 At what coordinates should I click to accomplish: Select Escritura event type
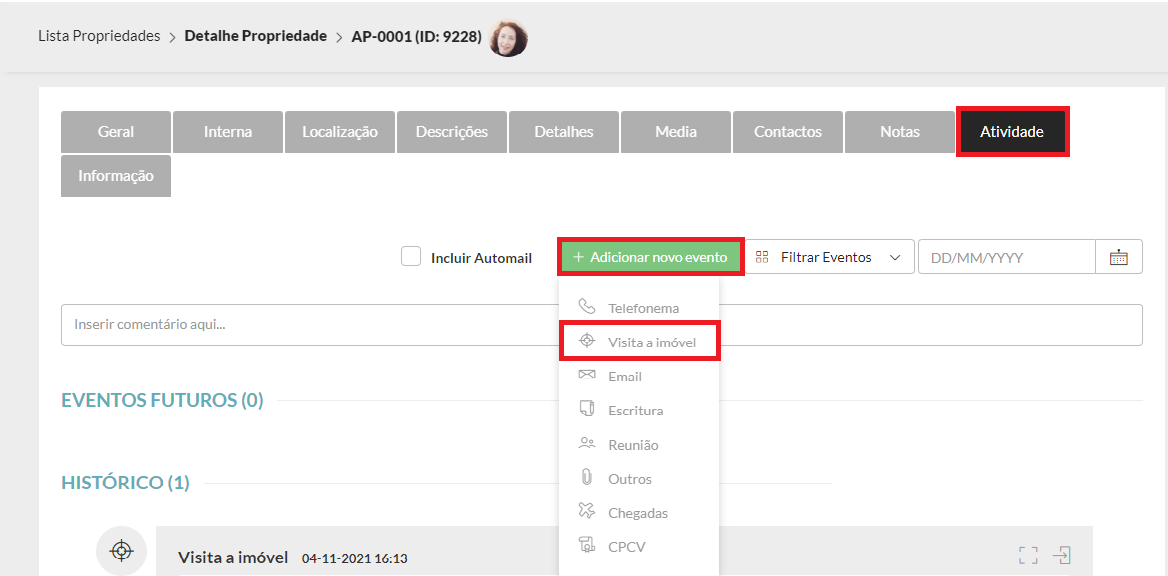[x=638, y=410]
